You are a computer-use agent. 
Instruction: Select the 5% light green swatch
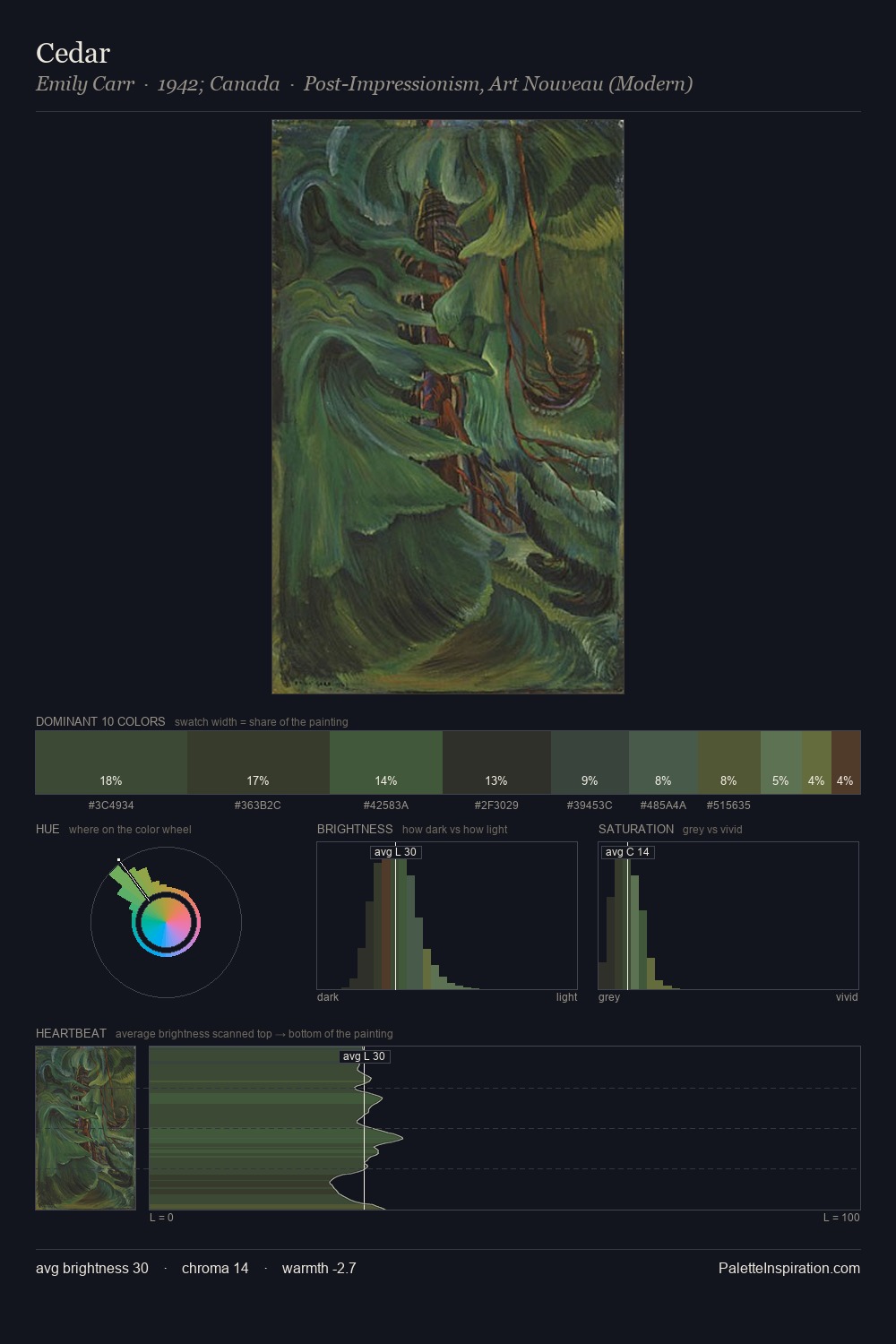click(x=781, y=762)
